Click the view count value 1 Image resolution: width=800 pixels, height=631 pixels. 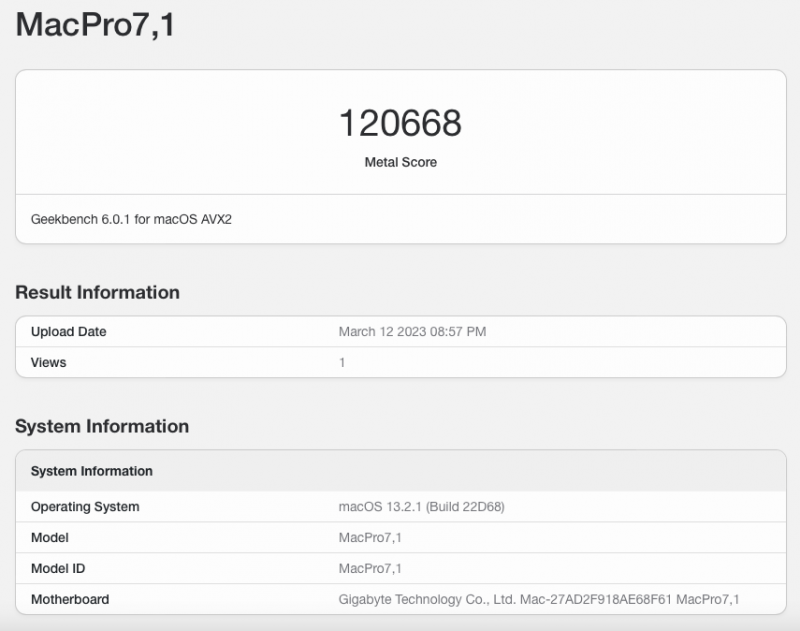[x=342, y=362]
